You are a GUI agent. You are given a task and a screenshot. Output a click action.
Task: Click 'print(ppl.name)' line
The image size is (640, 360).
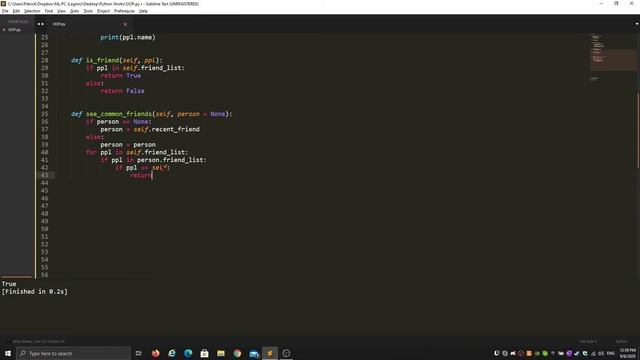128,37
